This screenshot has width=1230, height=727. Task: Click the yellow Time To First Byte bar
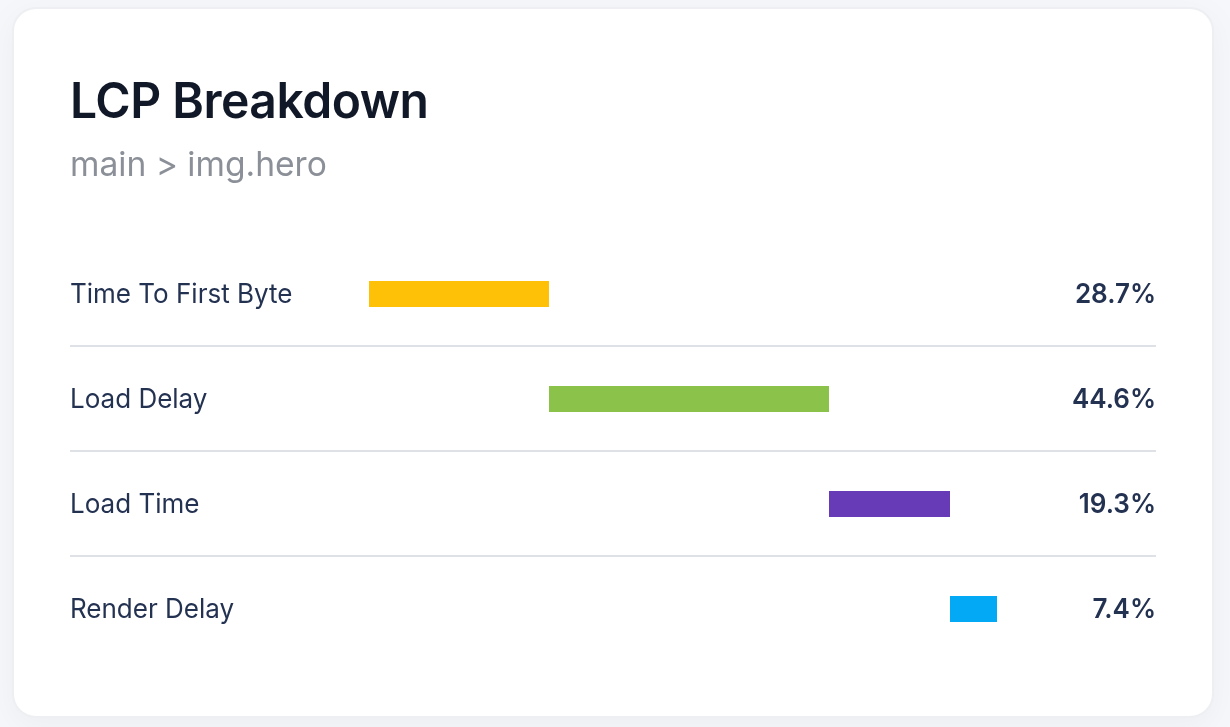[x=458, y=294]
